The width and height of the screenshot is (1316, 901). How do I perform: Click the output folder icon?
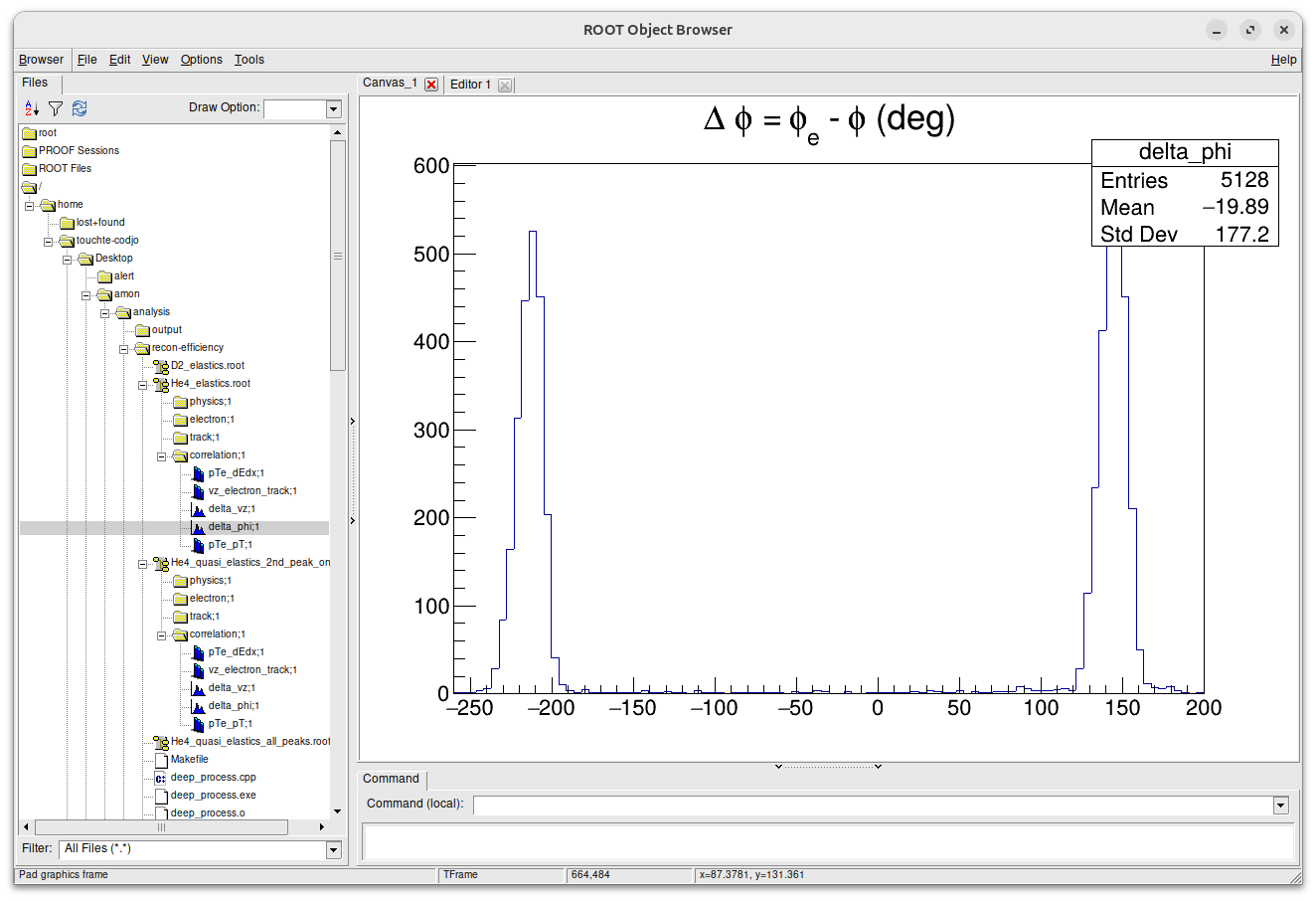tap(142, 330)
